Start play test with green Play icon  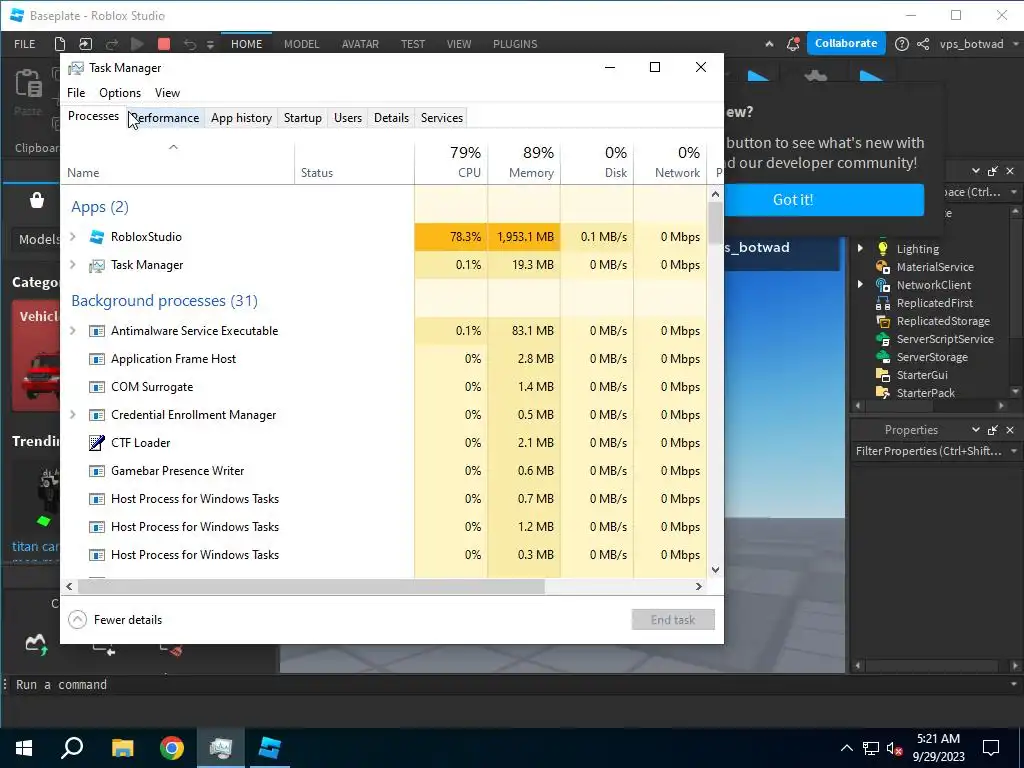pos(137,44)
